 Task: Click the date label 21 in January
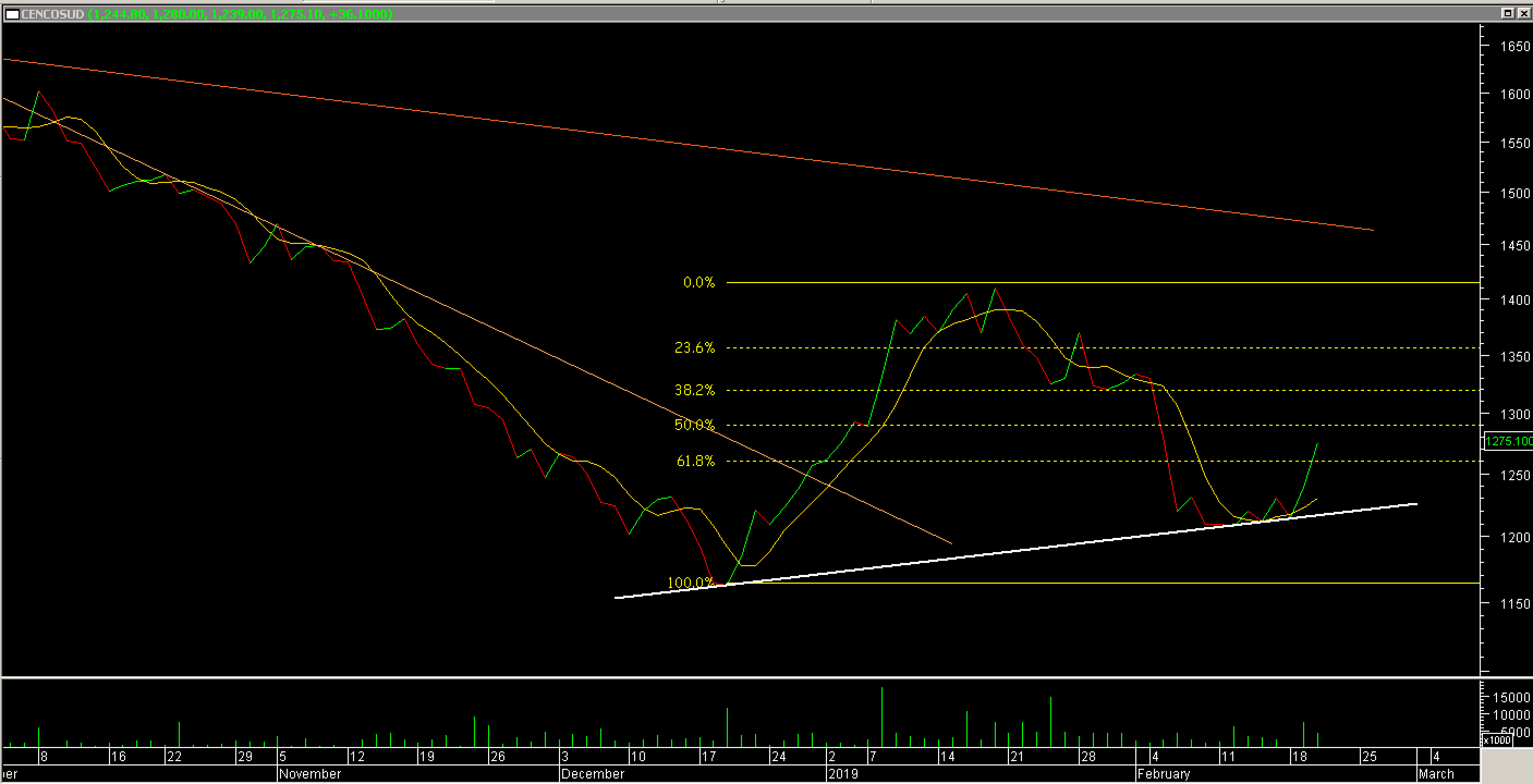tap(1017, 757)
